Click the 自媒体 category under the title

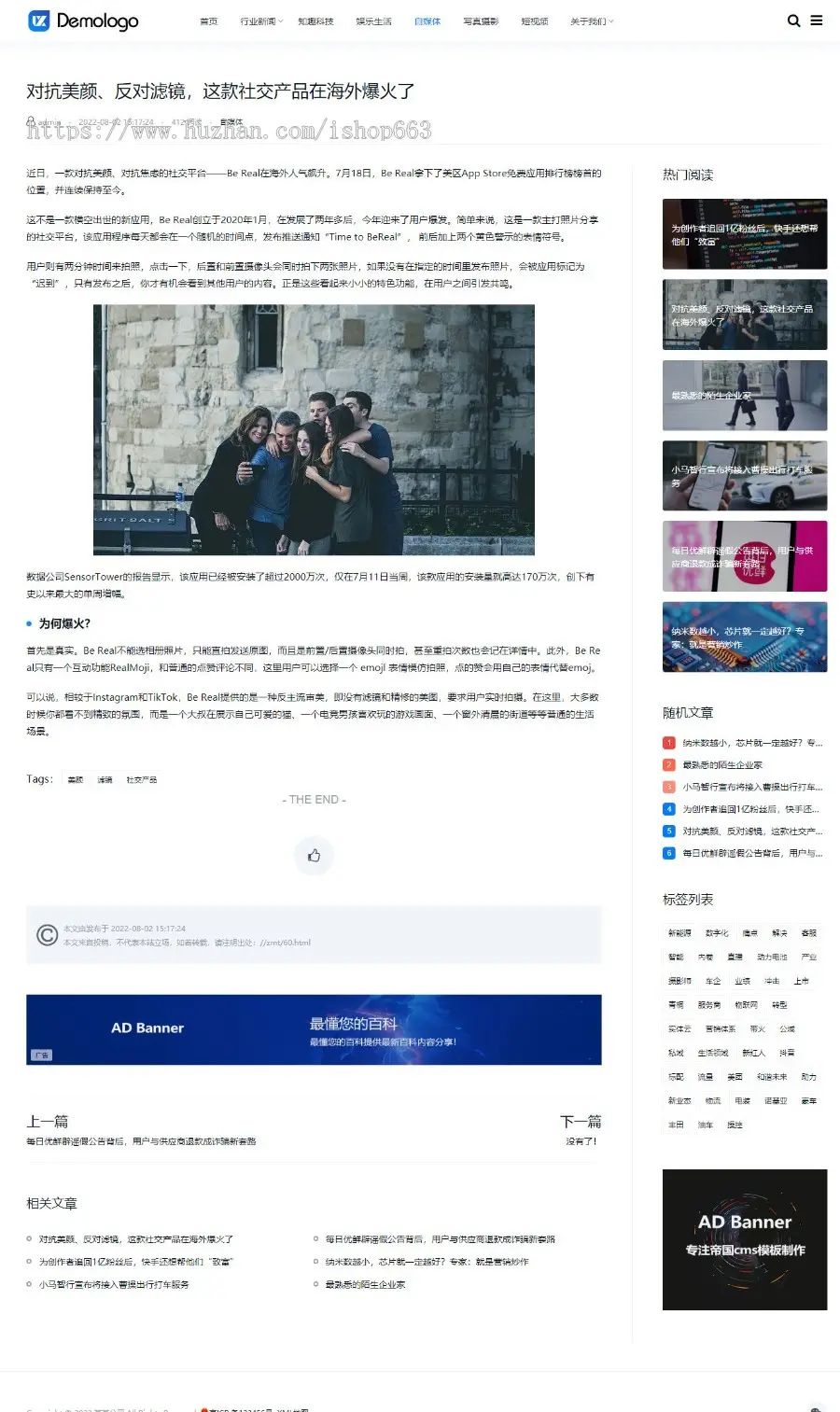tap(231, 121)
